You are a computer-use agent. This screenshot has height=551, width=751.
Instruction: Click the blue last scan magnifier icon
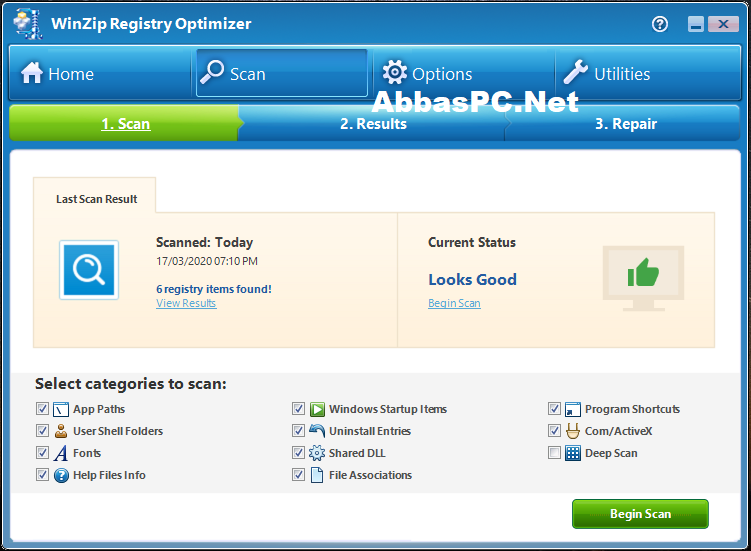point(89,270)
